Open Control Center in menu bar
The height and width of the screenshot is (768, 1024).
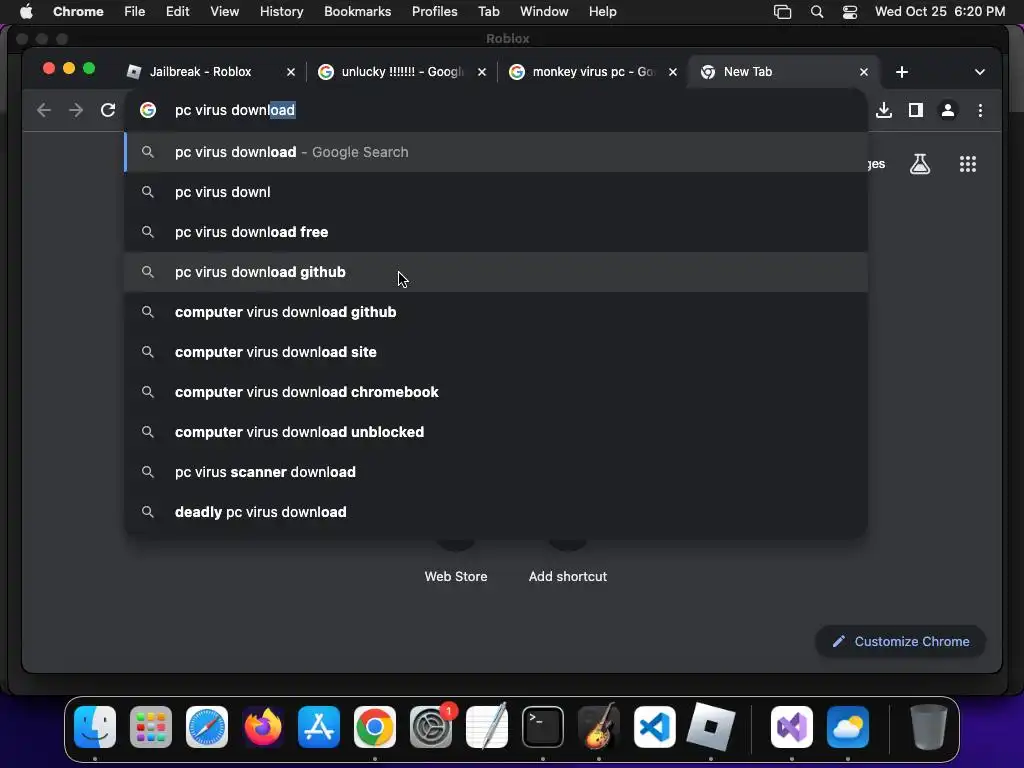[850, 12]
